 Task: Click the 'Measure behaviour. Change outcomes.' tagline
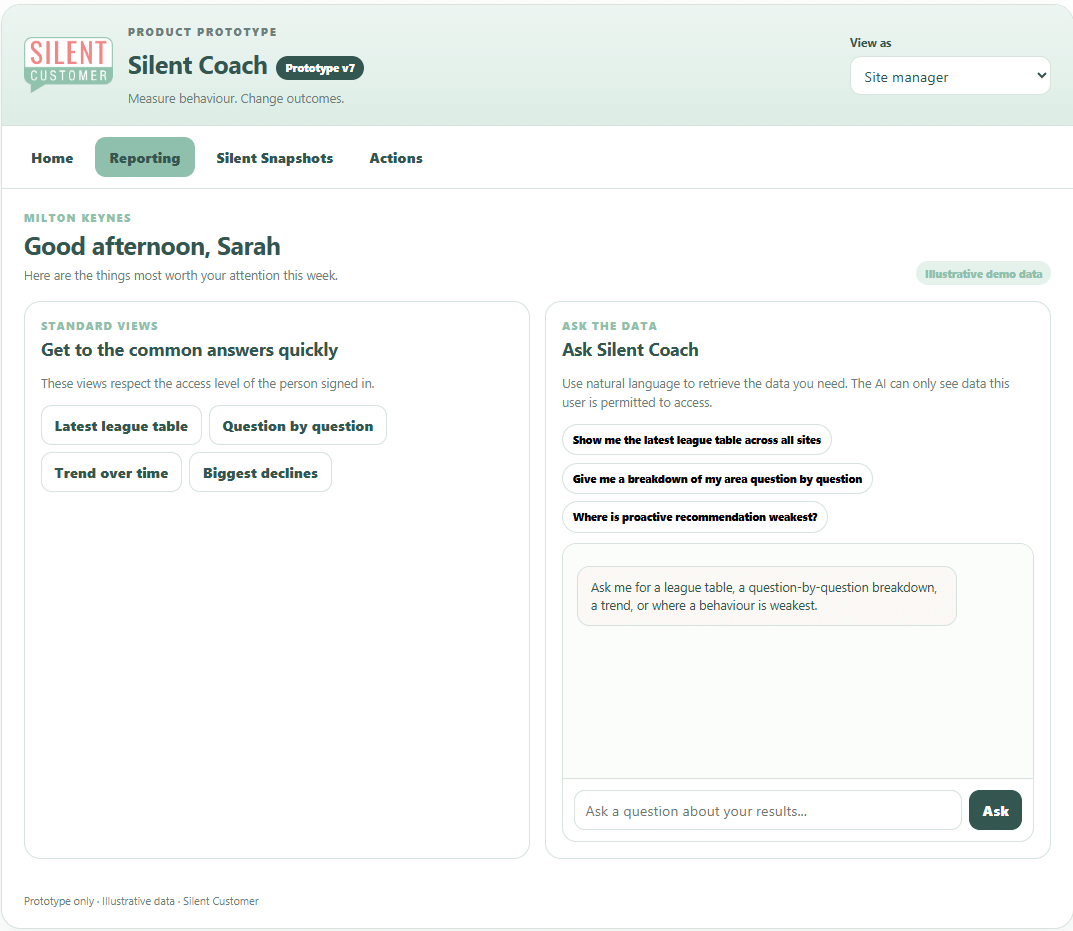(x=236, y=99)
